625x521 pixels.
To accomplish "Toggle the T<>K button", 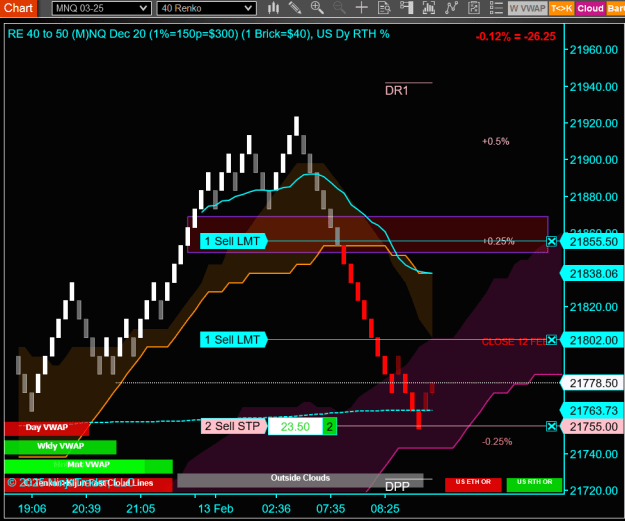I will pyautogui.click(x=562, y=8).
